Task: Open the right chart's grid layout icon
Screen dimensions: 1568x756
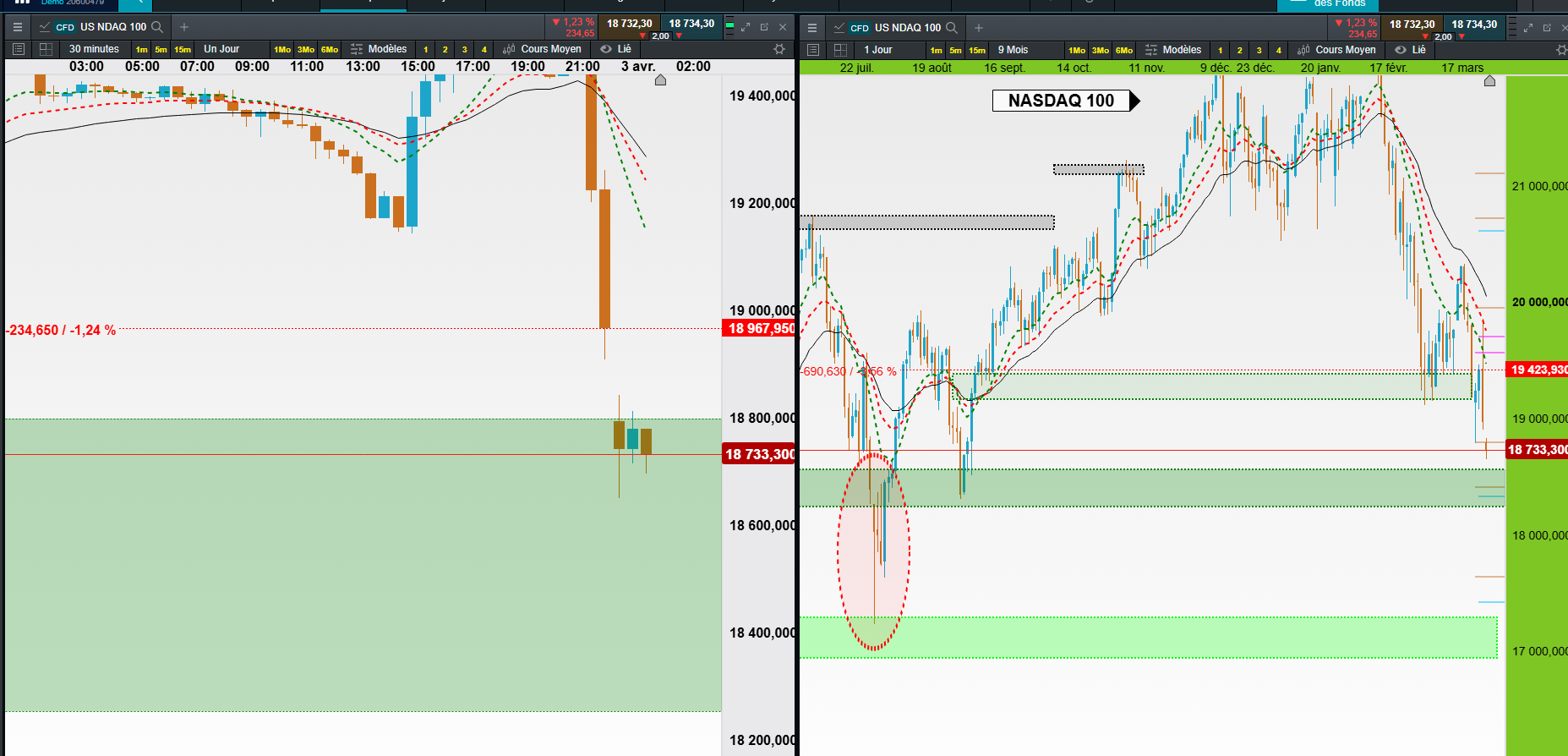Action: [x=840, y=50]
